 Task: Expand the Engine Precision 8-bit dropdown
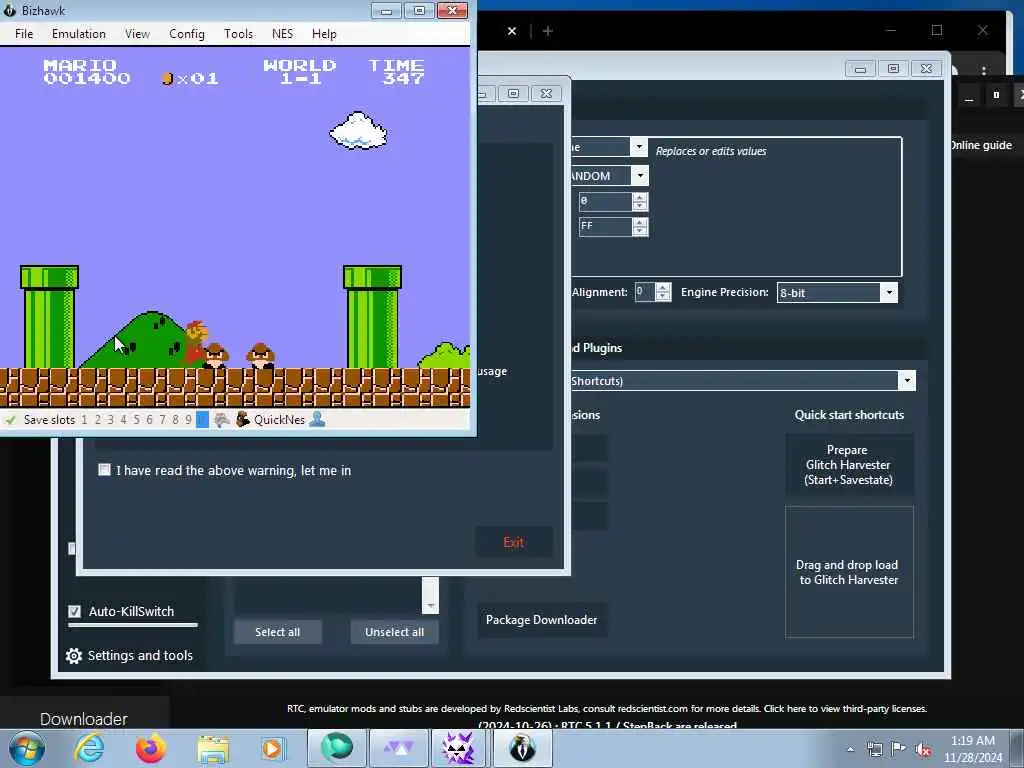pos(889,293)
